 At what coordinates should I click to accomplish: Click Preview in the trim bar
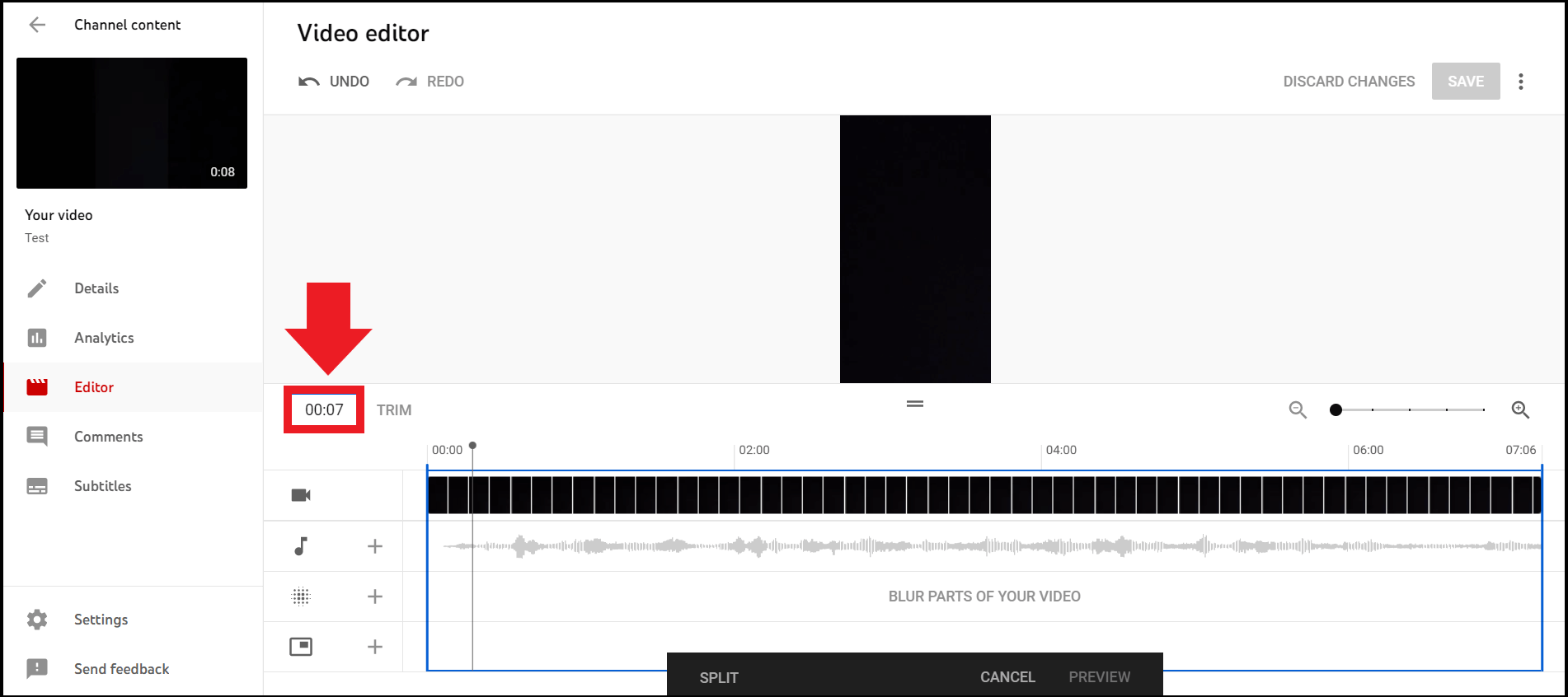(1100, 677)
